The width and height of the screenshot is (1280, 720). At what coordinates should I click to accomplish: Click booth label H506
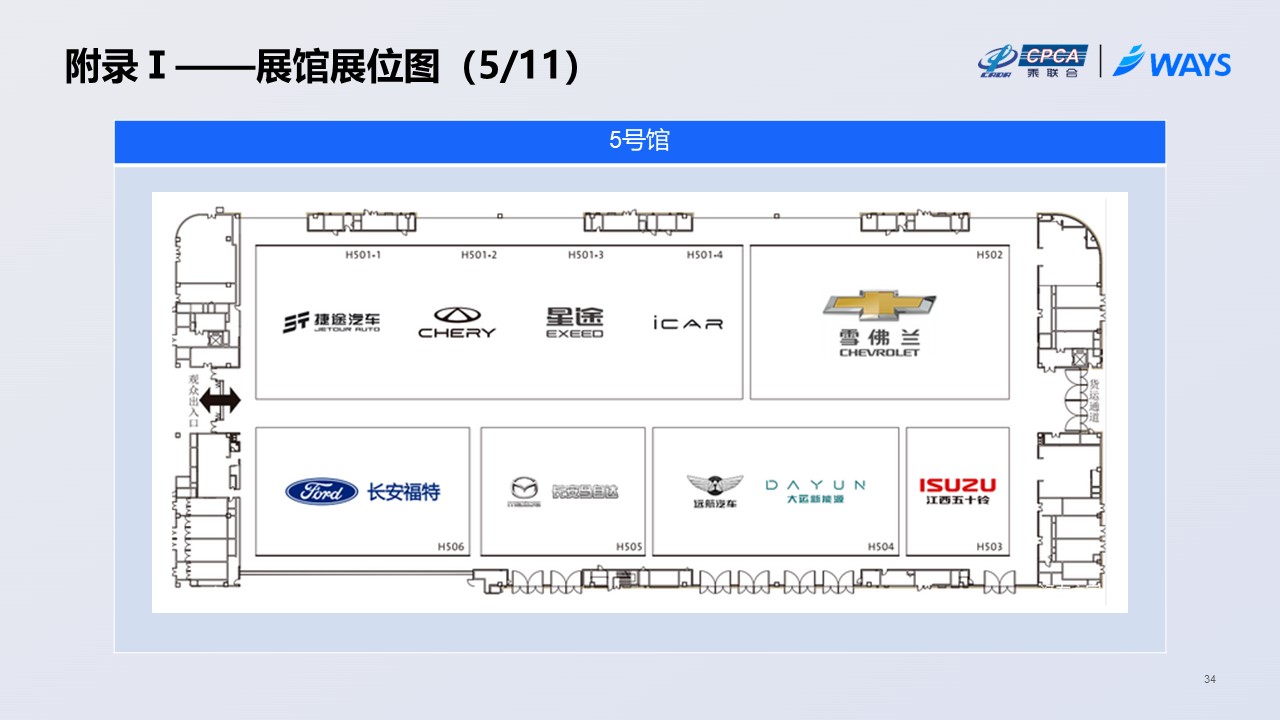(451, 547)
